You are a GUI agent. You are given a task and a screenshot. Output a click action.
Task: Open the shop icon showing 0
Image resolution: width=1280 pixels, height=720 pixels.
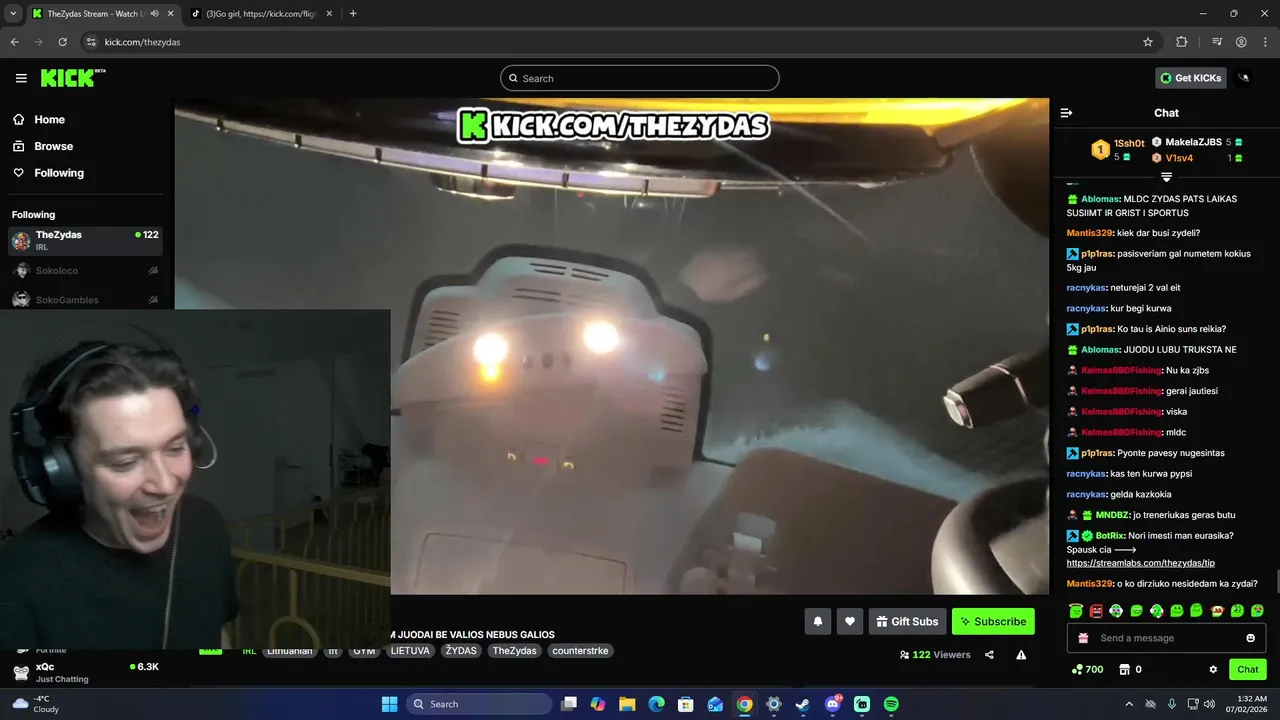tap(1130, 669)
